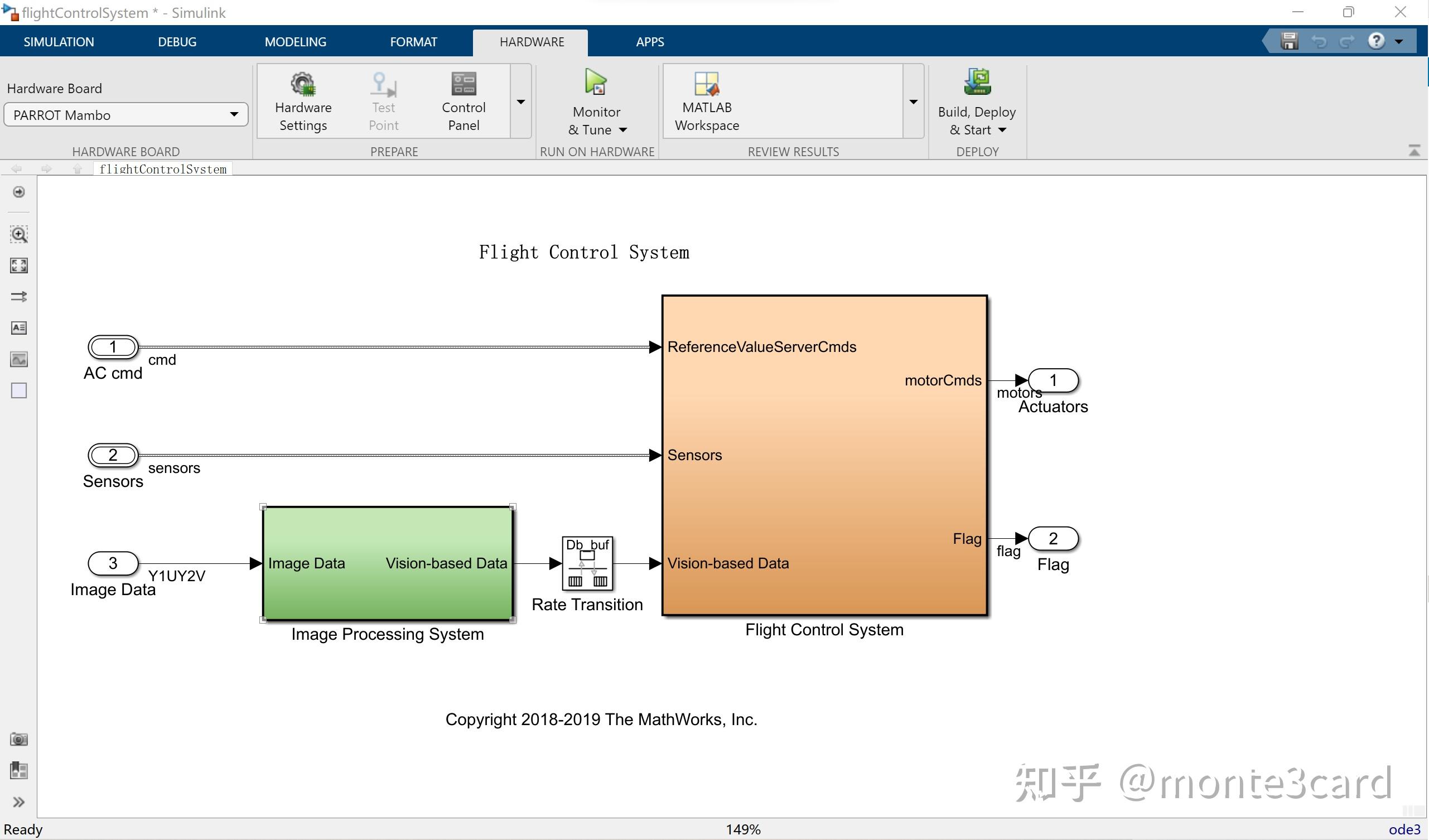The width and height of the screenshot is (1429, 840).
Task: Click the cmd signal label
Action: [x=162, y=360]
